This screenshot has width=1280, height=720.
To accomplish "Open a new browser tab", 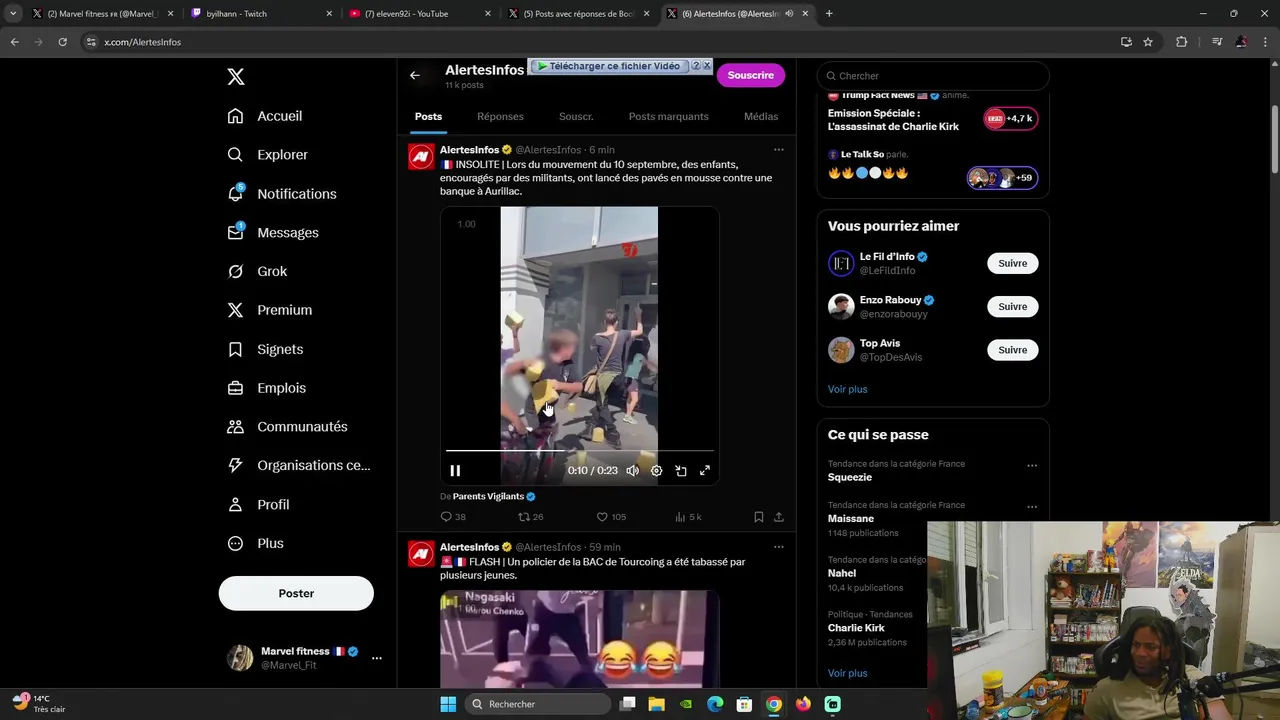I will pos(829,14).
